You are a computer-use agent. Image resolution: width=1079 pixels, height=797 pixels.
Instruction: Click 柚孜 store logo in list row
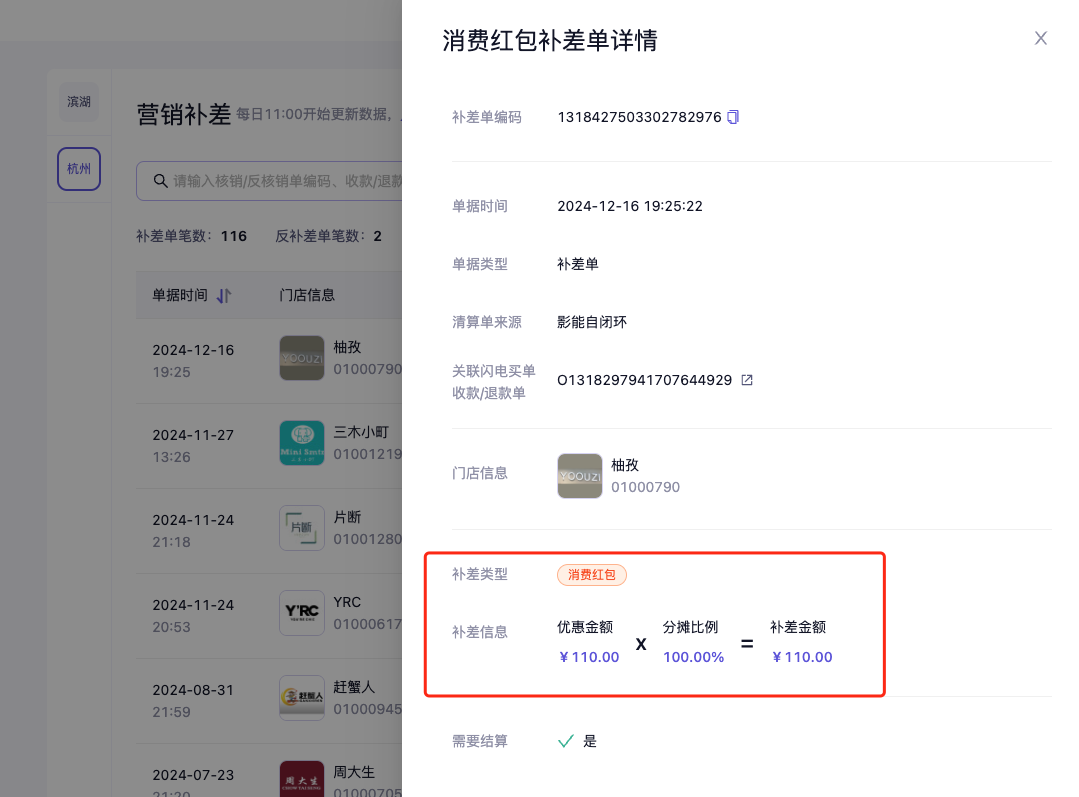[x=301, y=358]
